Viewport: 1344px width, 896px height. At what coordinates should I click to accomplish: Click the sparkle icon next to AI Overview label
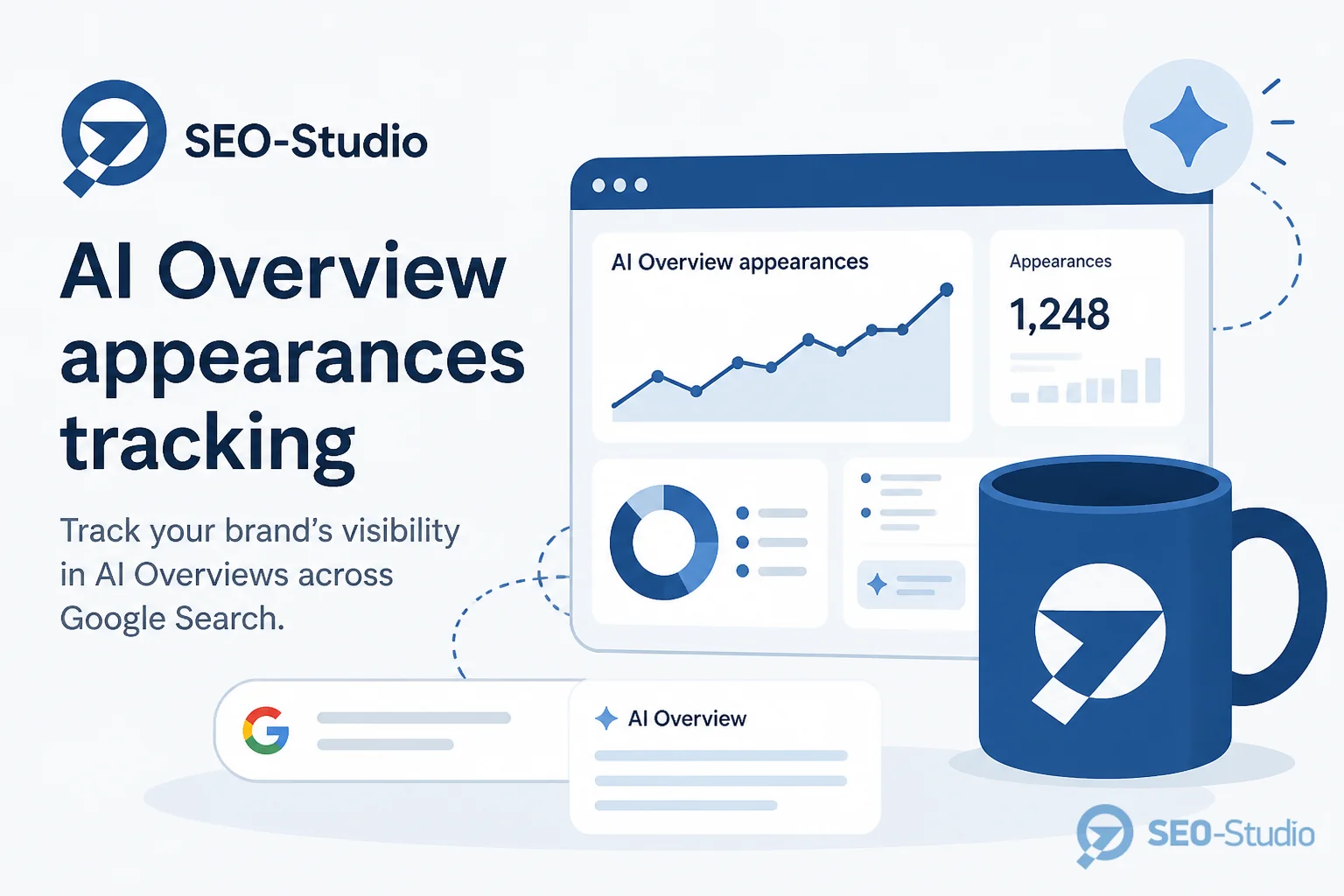point(606,718)
